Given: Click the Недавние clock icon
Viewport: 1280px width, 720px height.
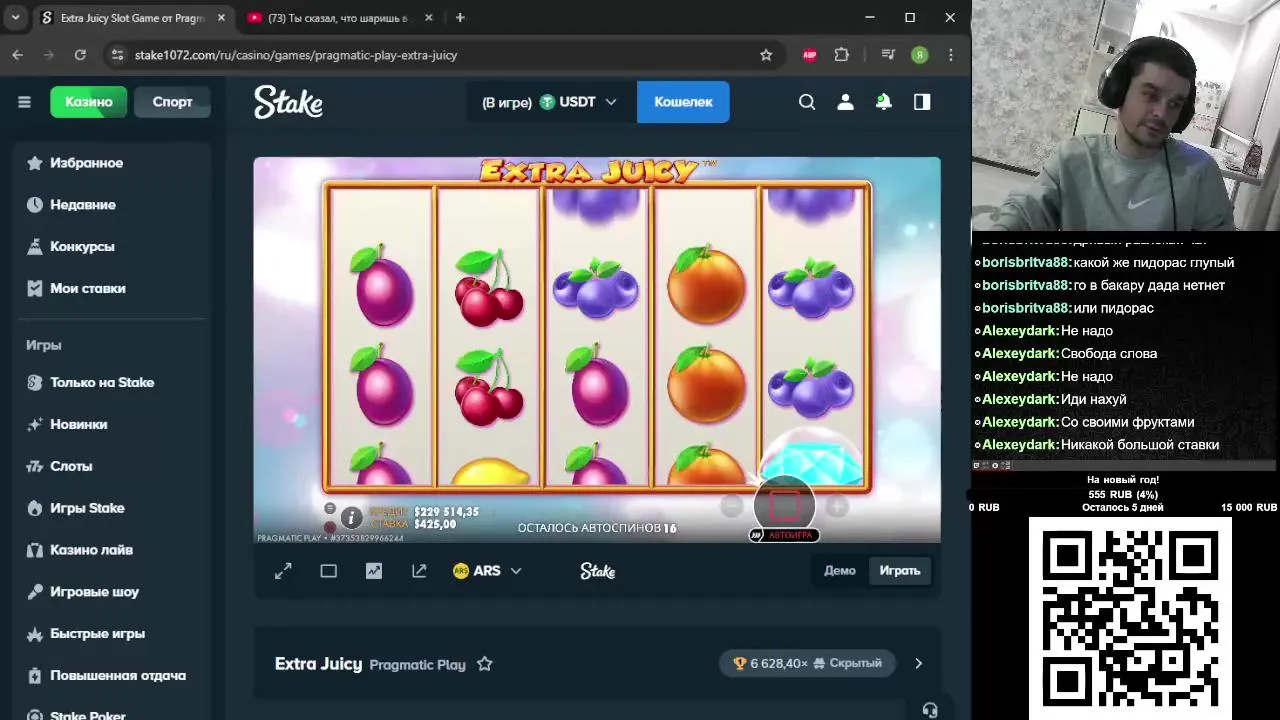Looking at the screenshot, I should pyautogui.click(x=35, y=205).
